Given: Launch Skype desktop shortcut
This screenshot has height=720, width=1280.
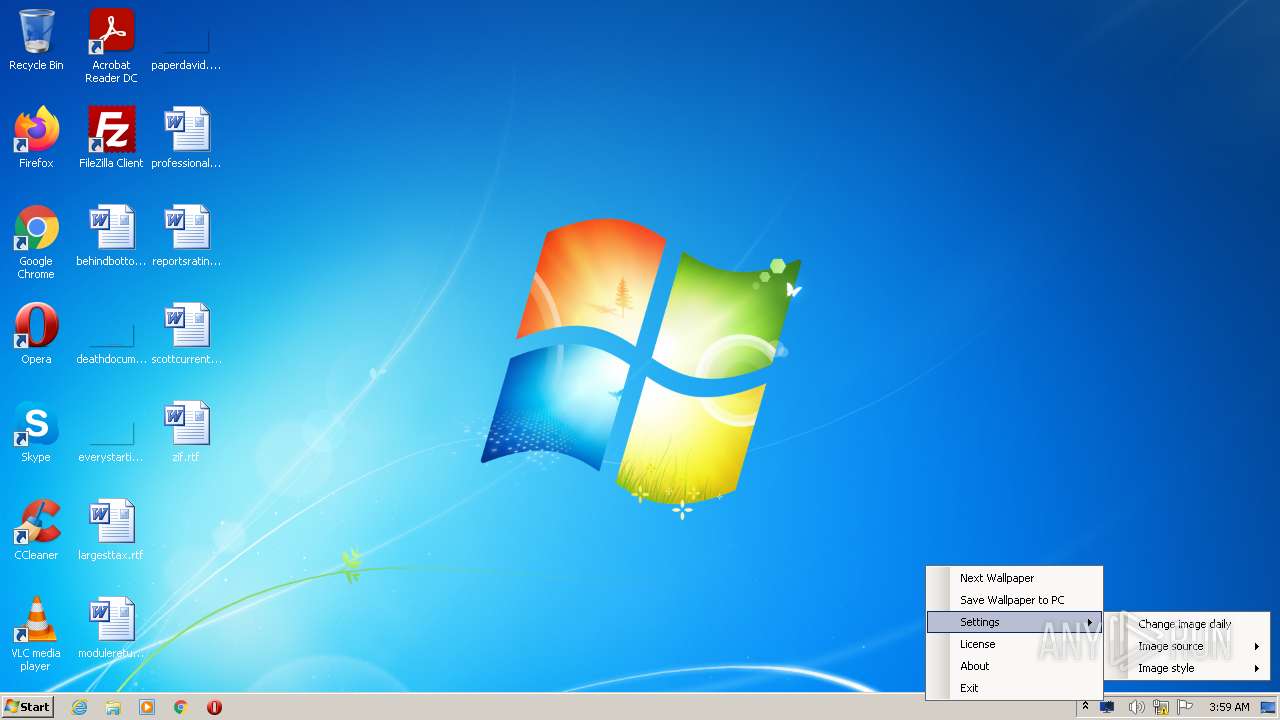Looking at the screenshot, I should (36, 432).
